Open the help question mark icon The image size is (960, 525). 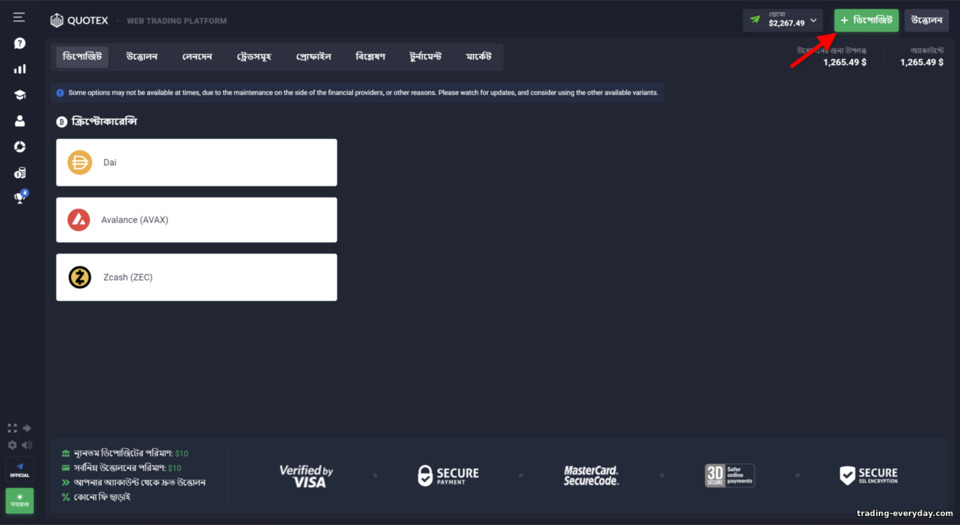(20, 43)
